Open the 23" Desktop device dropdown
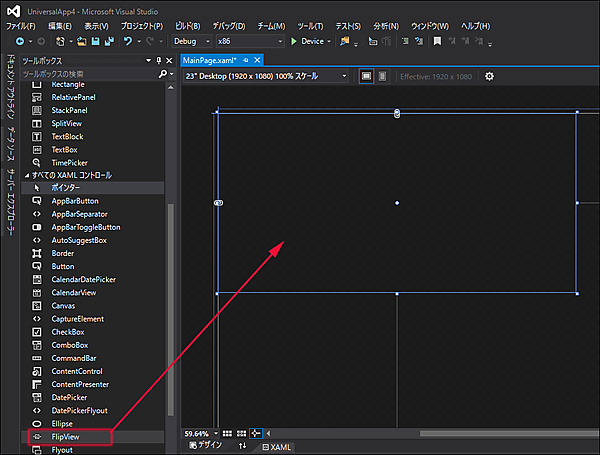 (x=265, y=76)
